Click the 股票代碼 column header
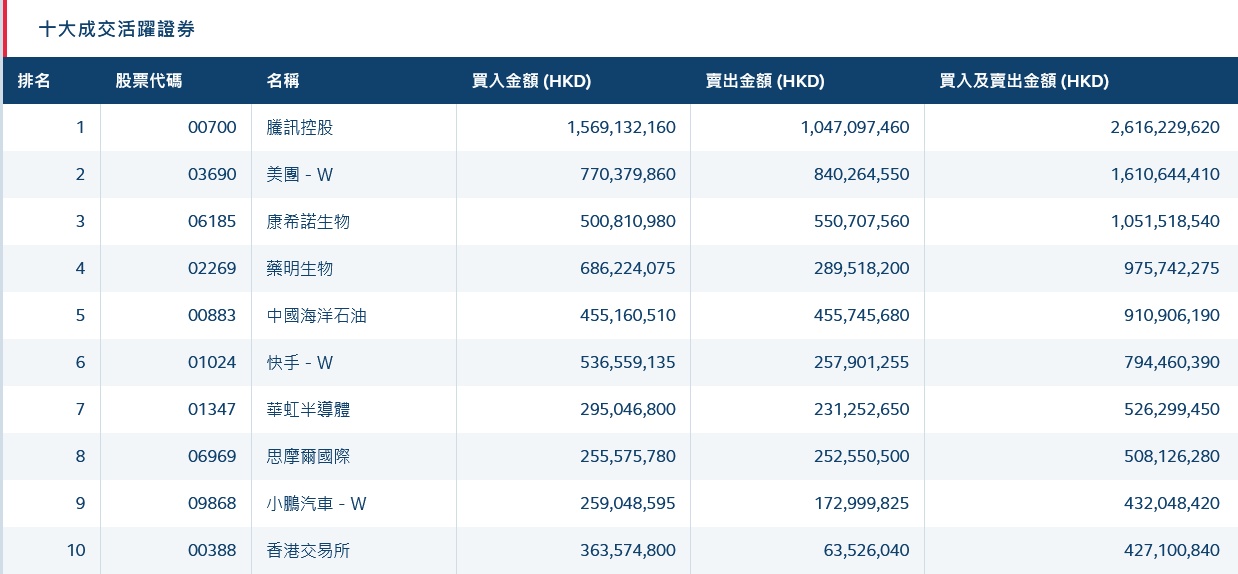 (x=149, y=81)
